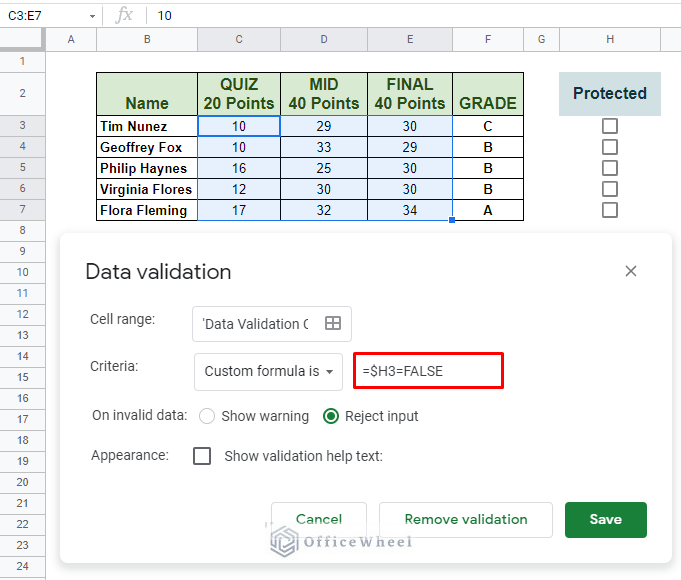Close the Data validation dialog
681x580 pixels.
coord(631,271)
